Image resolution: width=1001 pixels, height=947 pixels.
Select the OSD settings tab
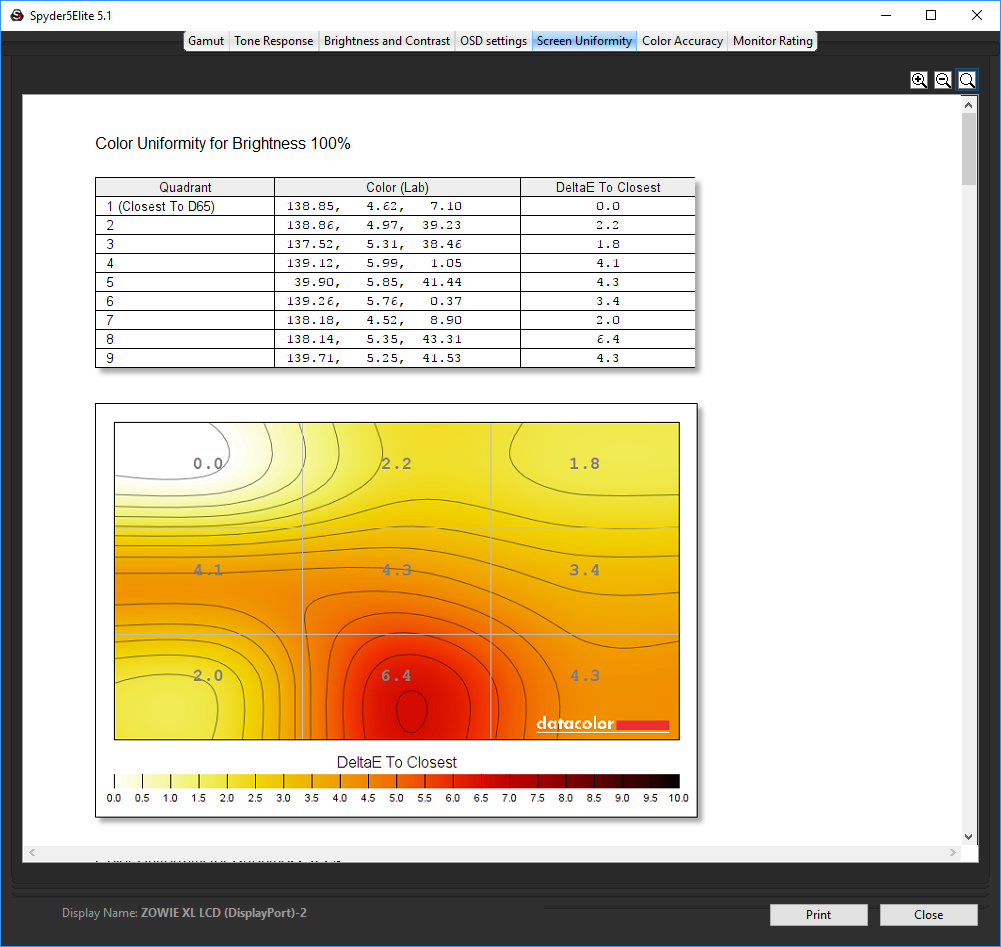tap(493, 41)
